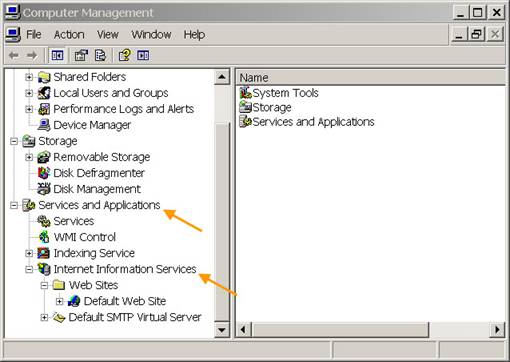Minimize the inner console window
Screen dimensions: 510x362
(459, 34)
